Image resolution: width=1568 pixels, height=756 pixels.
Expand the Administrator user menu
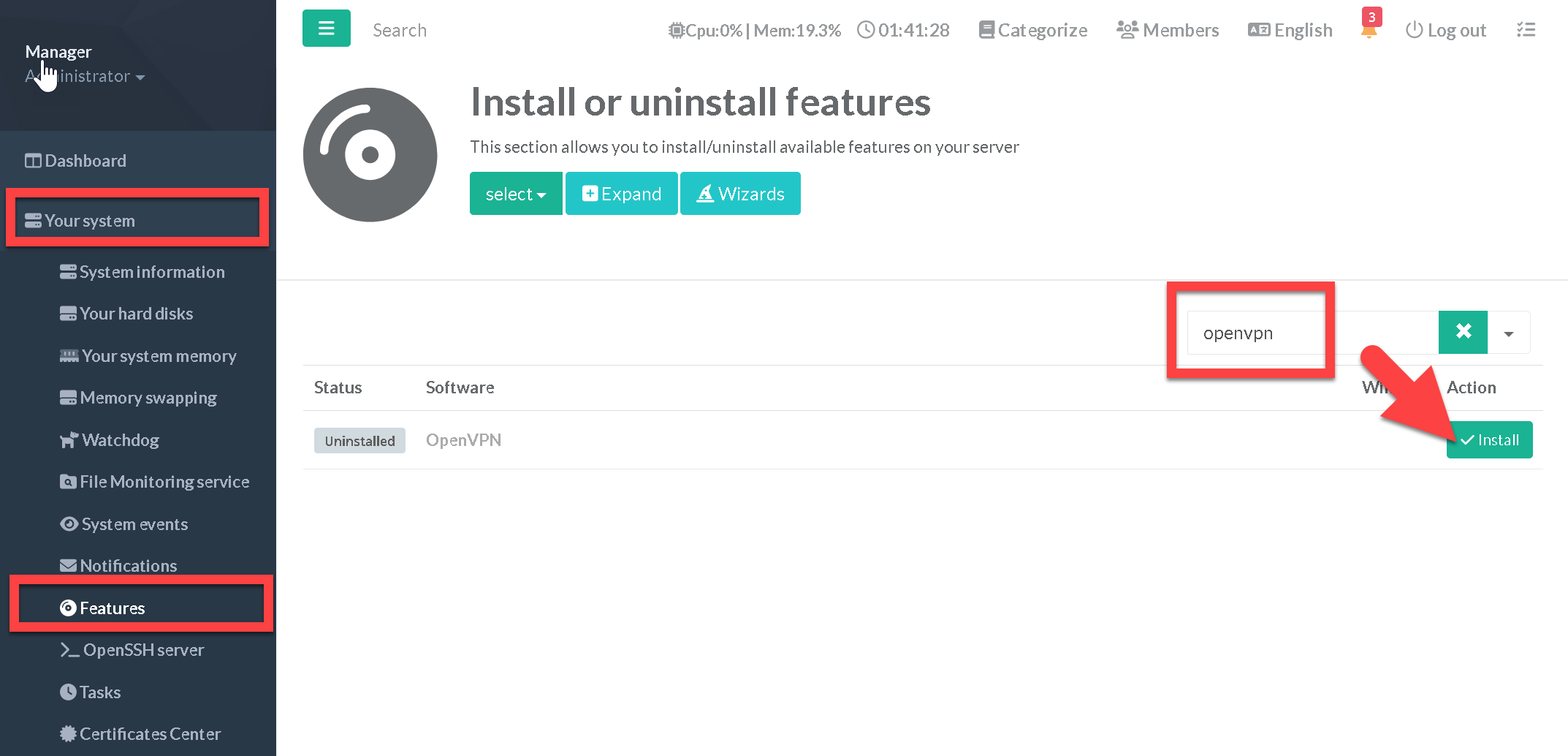pyautogui.click(x=85, y=76)
